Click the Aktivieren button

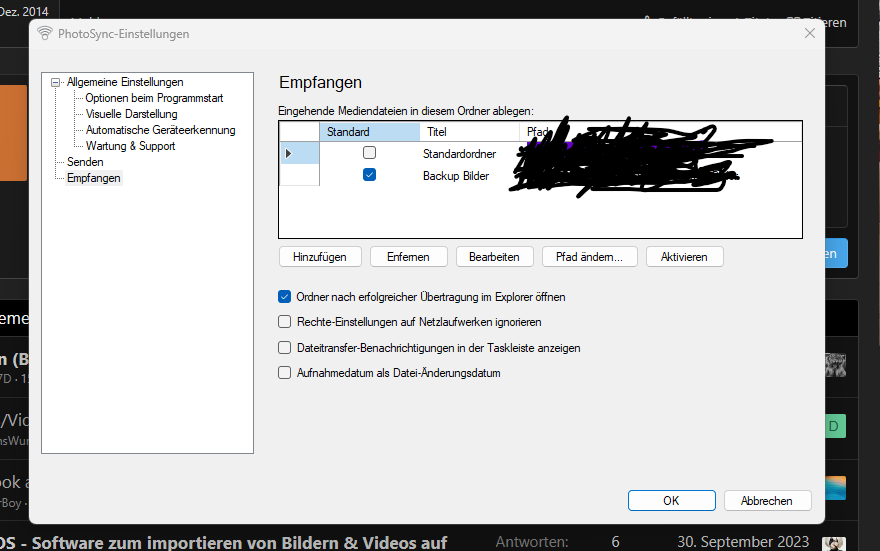click(x=684, y=257)
